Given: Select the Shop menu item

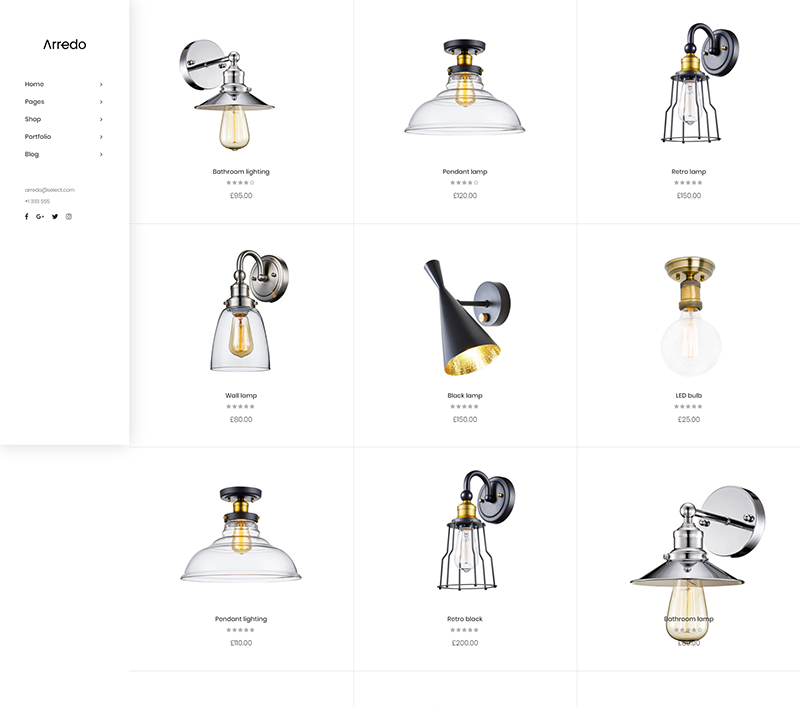Looking at the screenshot, I should (33, 119).
